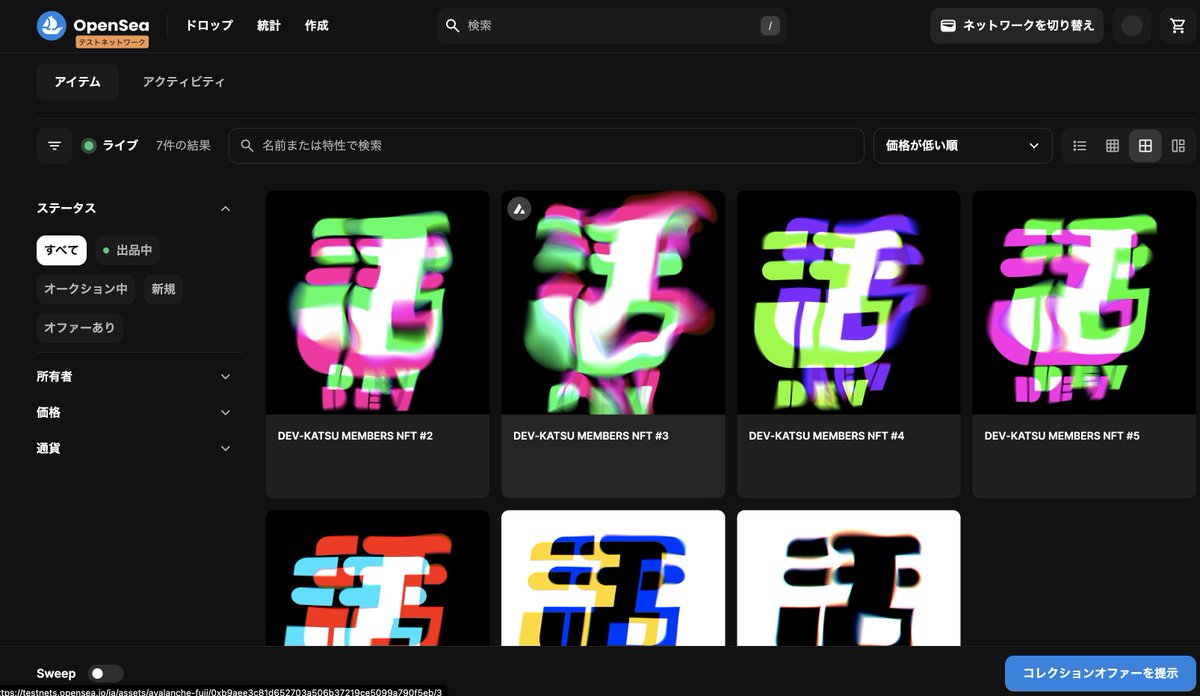Click the 7件の結果 results count

(x=184, y=146)
